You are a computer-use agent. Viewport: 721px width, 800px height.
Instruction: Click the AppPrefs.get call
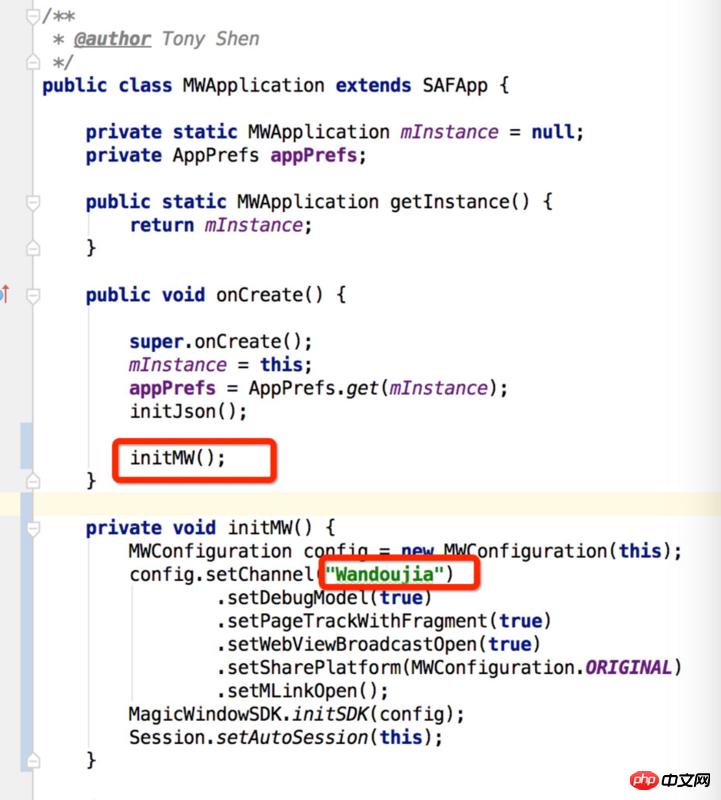tap(378, 388)
